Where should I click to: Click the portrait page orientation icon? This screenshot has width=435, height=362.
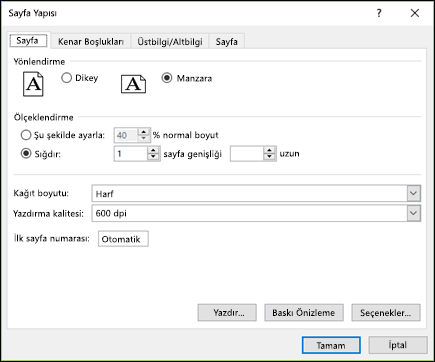click(x=33, y=84)
